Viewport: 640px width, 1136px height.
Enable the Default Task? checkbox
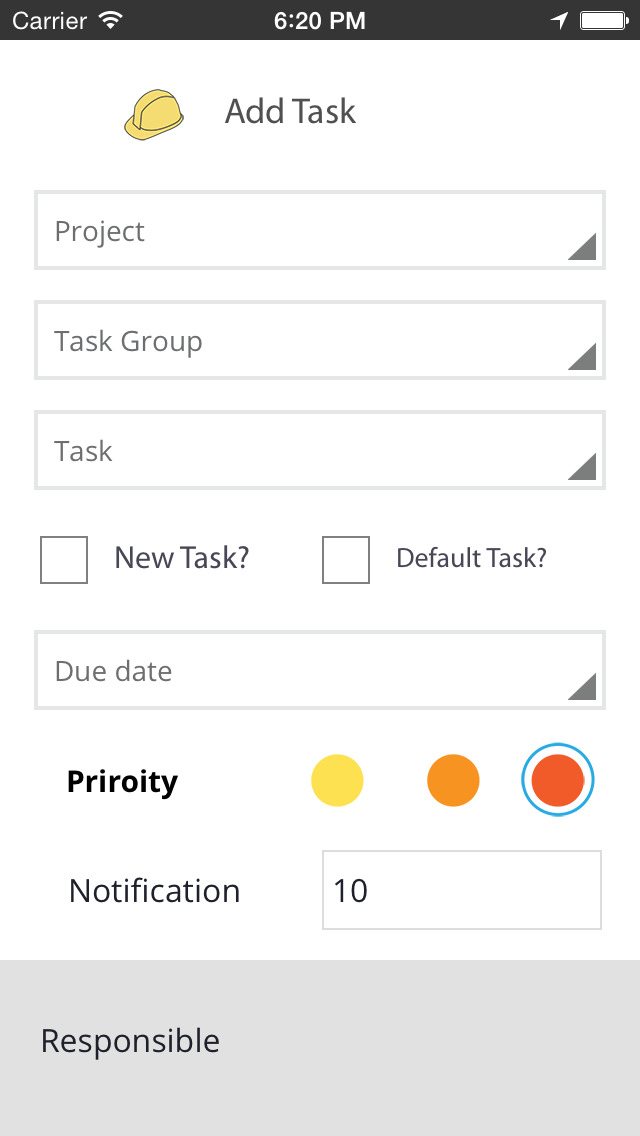pos(346,560)
